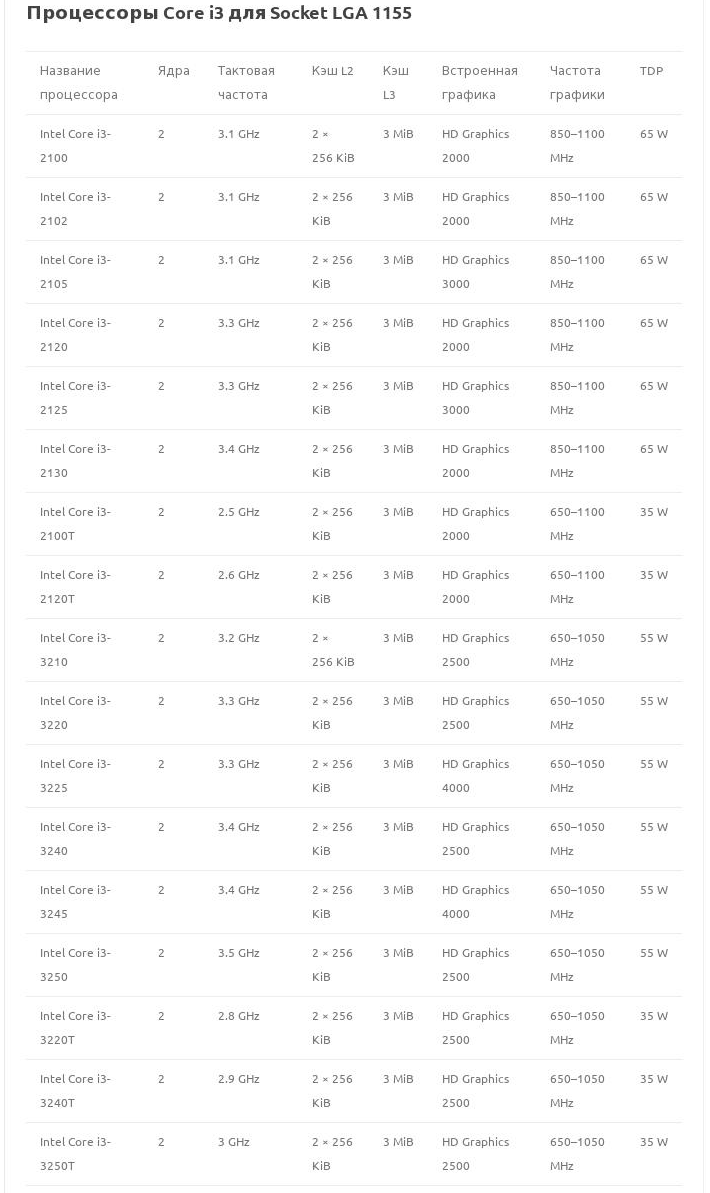
Task: Click the 3.5 GHz clock speed value
Action: 238,953
